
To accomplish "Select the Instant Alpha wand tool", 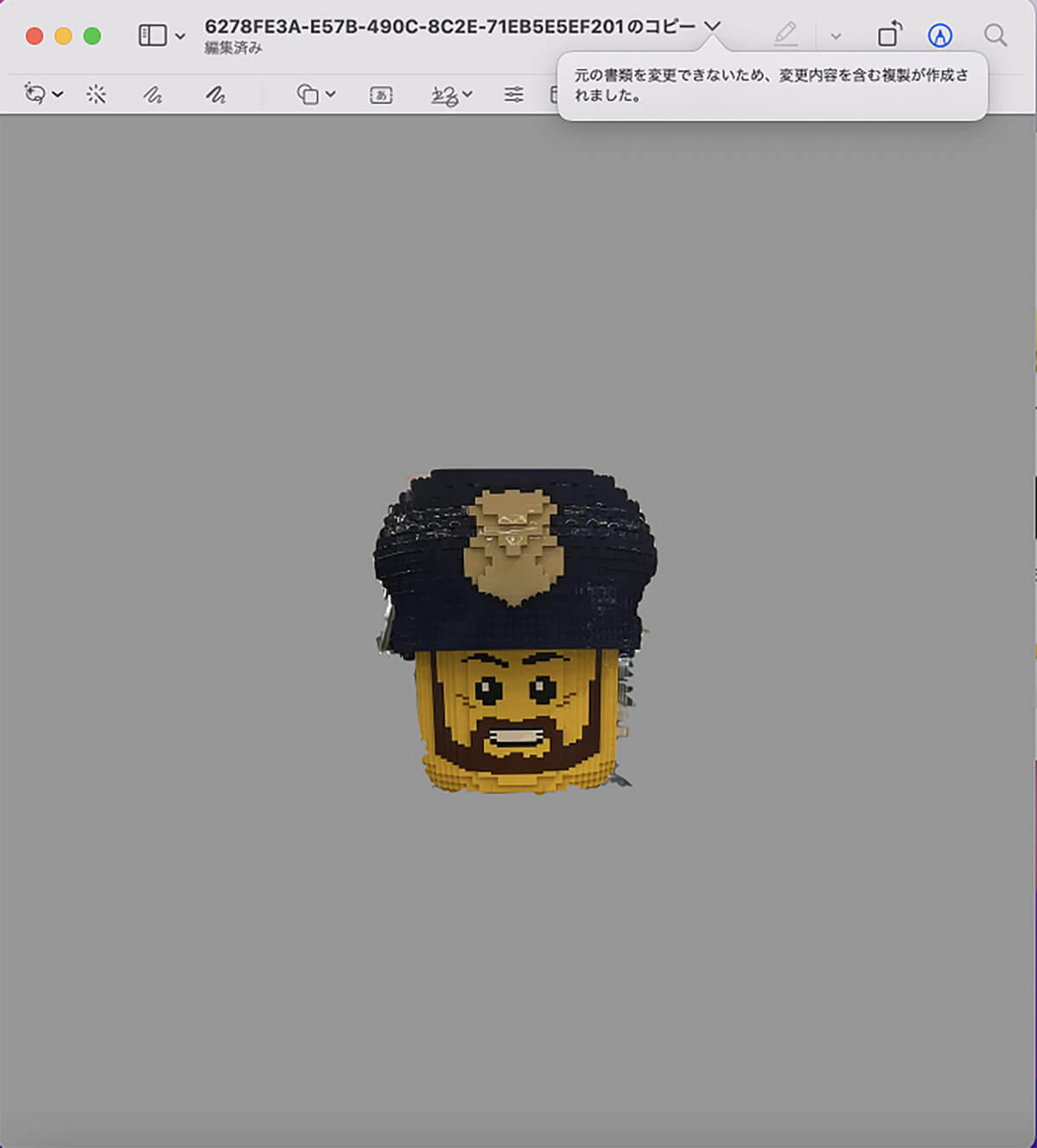I will [x=96, y=94].
